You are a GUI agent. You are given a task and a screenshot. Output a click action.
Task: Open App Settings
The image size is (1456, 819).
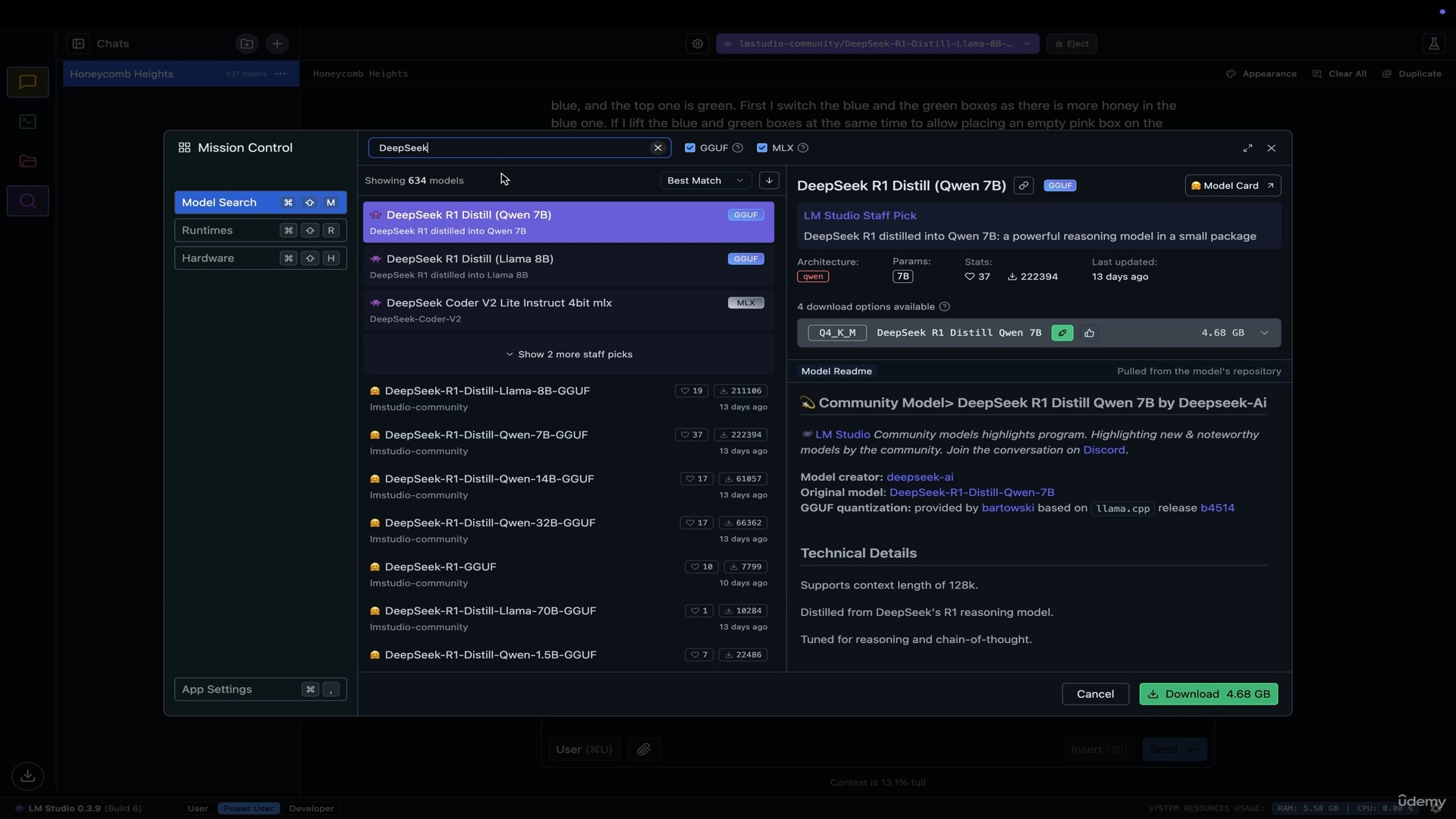click(x=260, y=689)
